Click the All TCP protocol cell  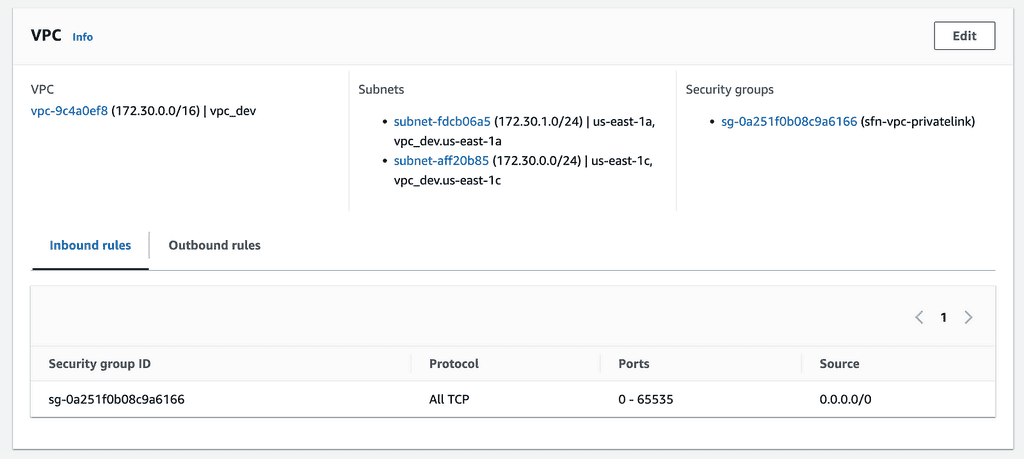point(449,399)
